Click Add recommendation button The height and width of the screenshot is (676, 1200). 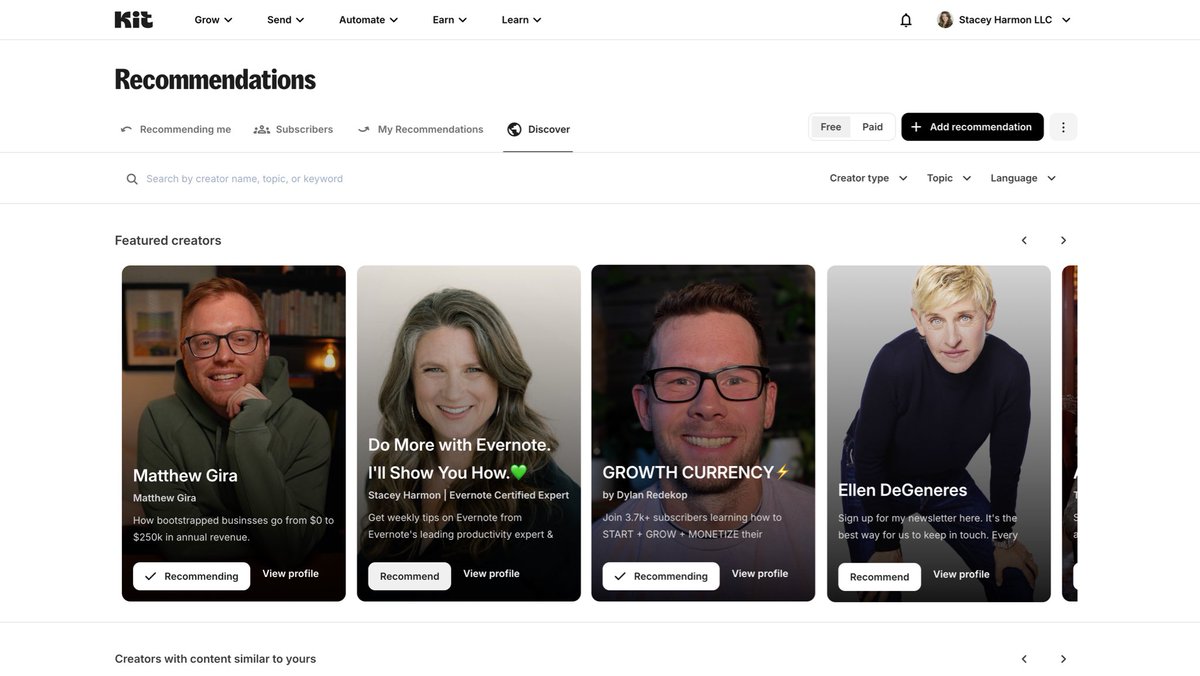[972, 127]
